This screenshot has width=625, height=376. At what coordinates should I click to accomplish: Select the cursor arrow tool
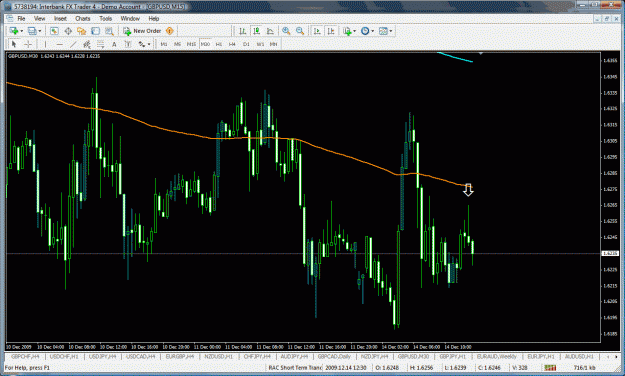point(14,44)
